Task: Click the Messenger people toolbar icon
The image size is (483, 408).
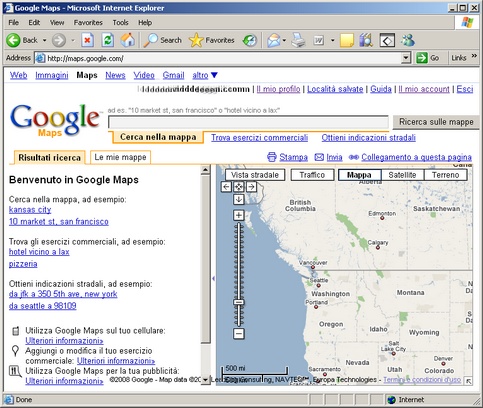Action: 408,40
